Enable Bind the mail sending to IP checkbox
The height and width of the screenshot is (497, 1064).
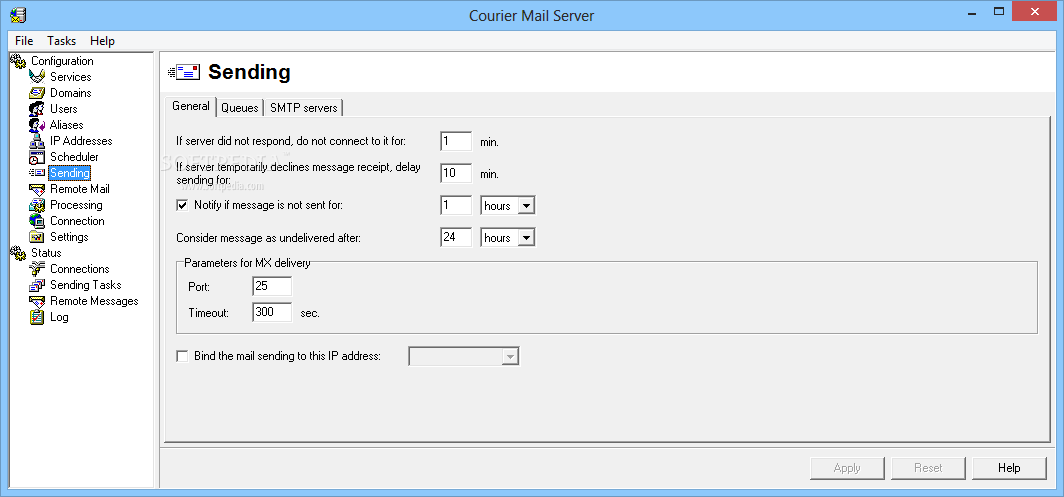pos(182,356)
